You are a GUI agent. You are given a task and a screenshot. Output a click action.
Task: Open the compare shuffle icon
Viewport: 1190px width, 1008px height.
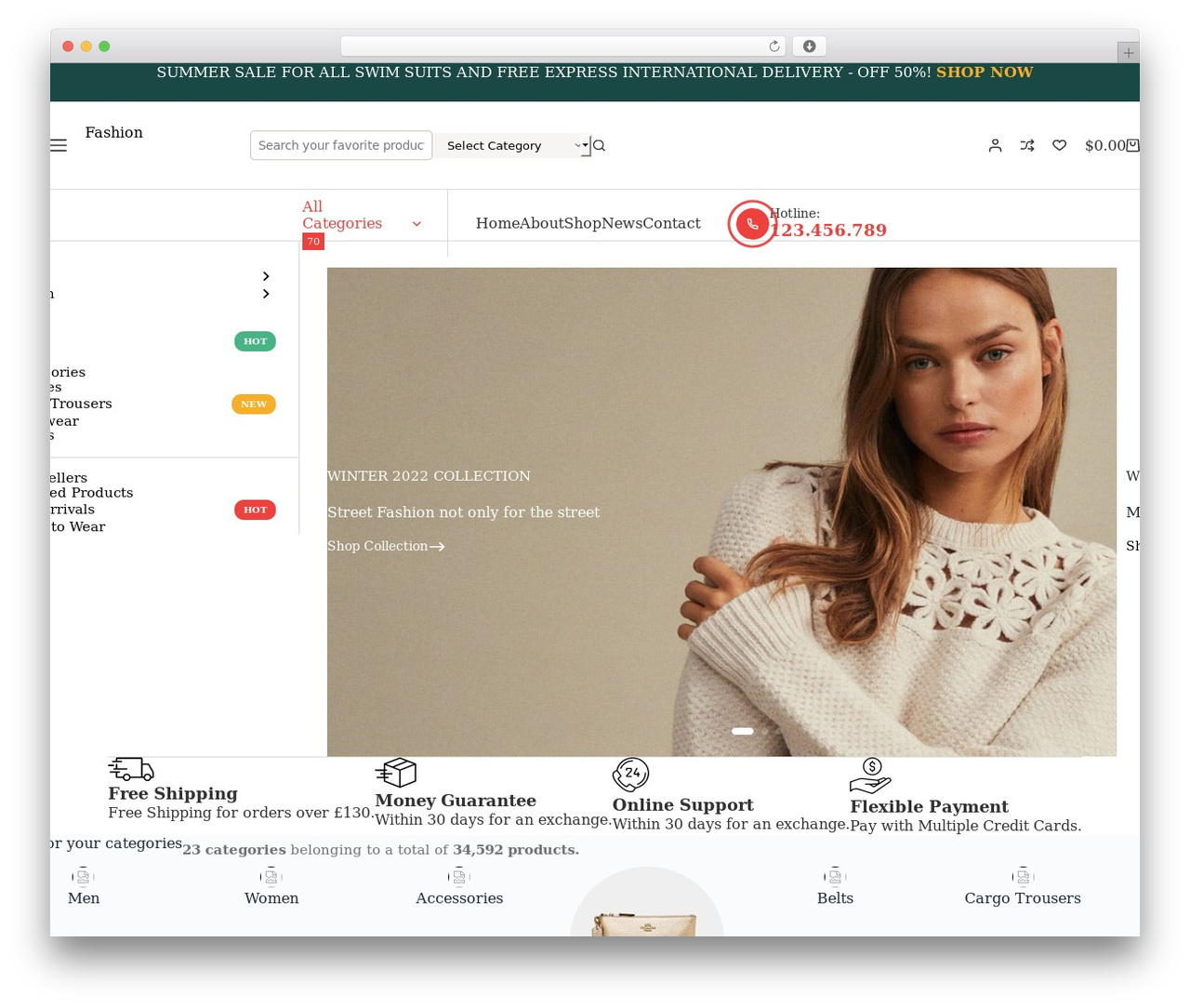pos(1027,145)
